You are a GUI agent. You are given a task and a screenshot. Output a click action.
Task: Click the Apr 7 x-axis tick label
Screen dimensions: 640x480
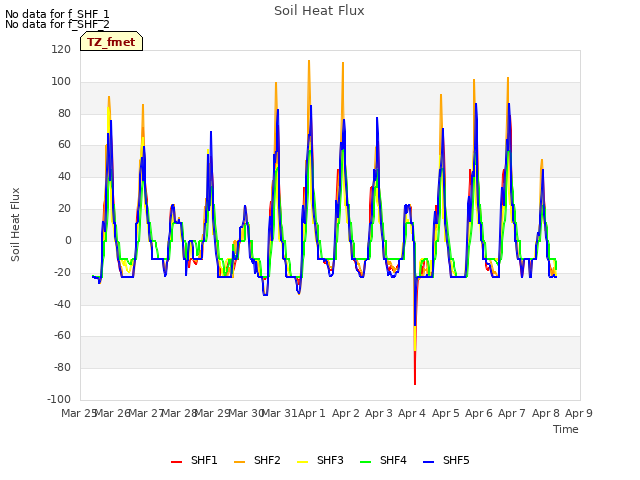(x=512, y=413)
